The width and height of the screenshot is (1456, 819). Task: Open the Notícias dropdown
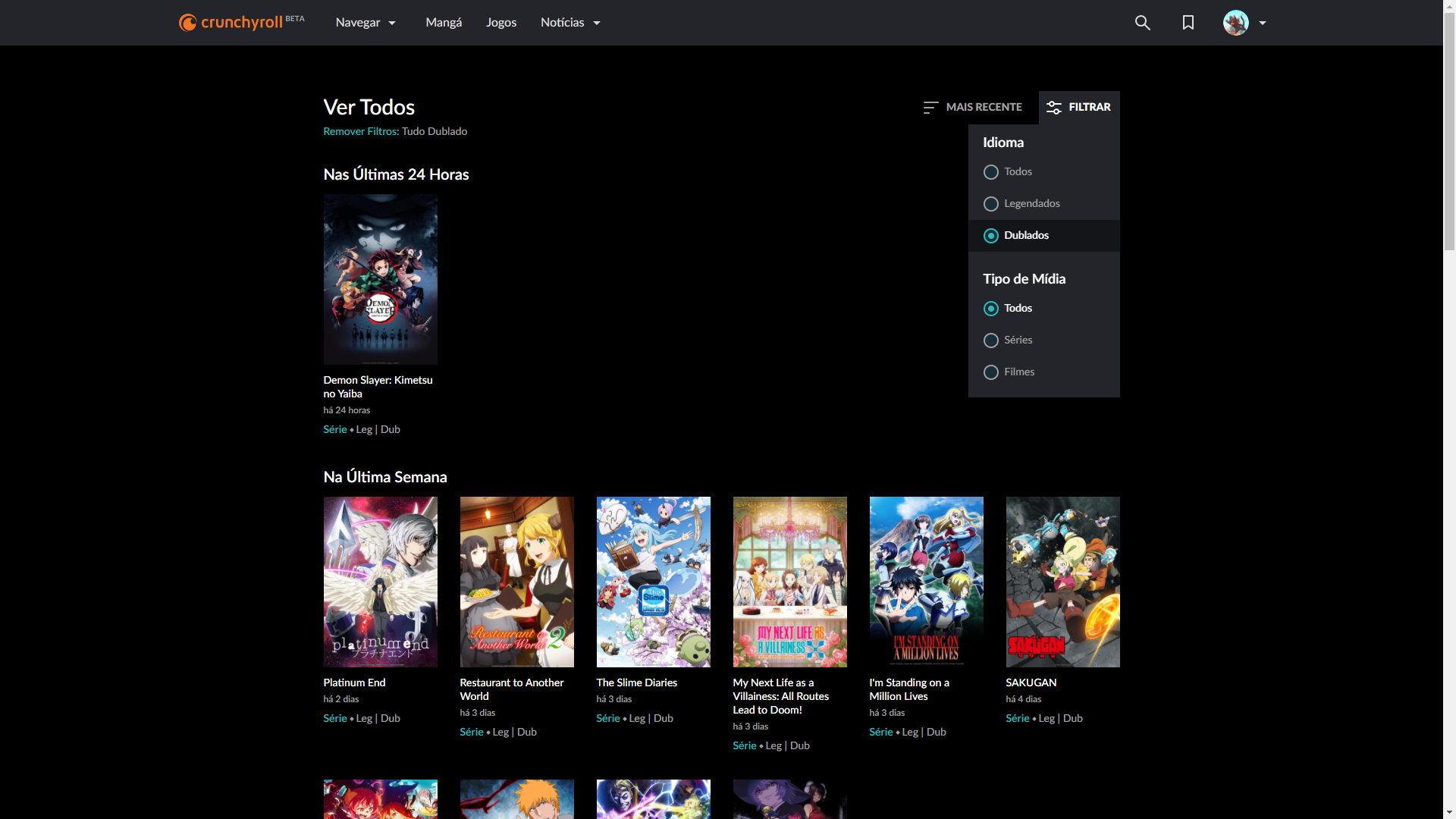[x=571, y=23]
